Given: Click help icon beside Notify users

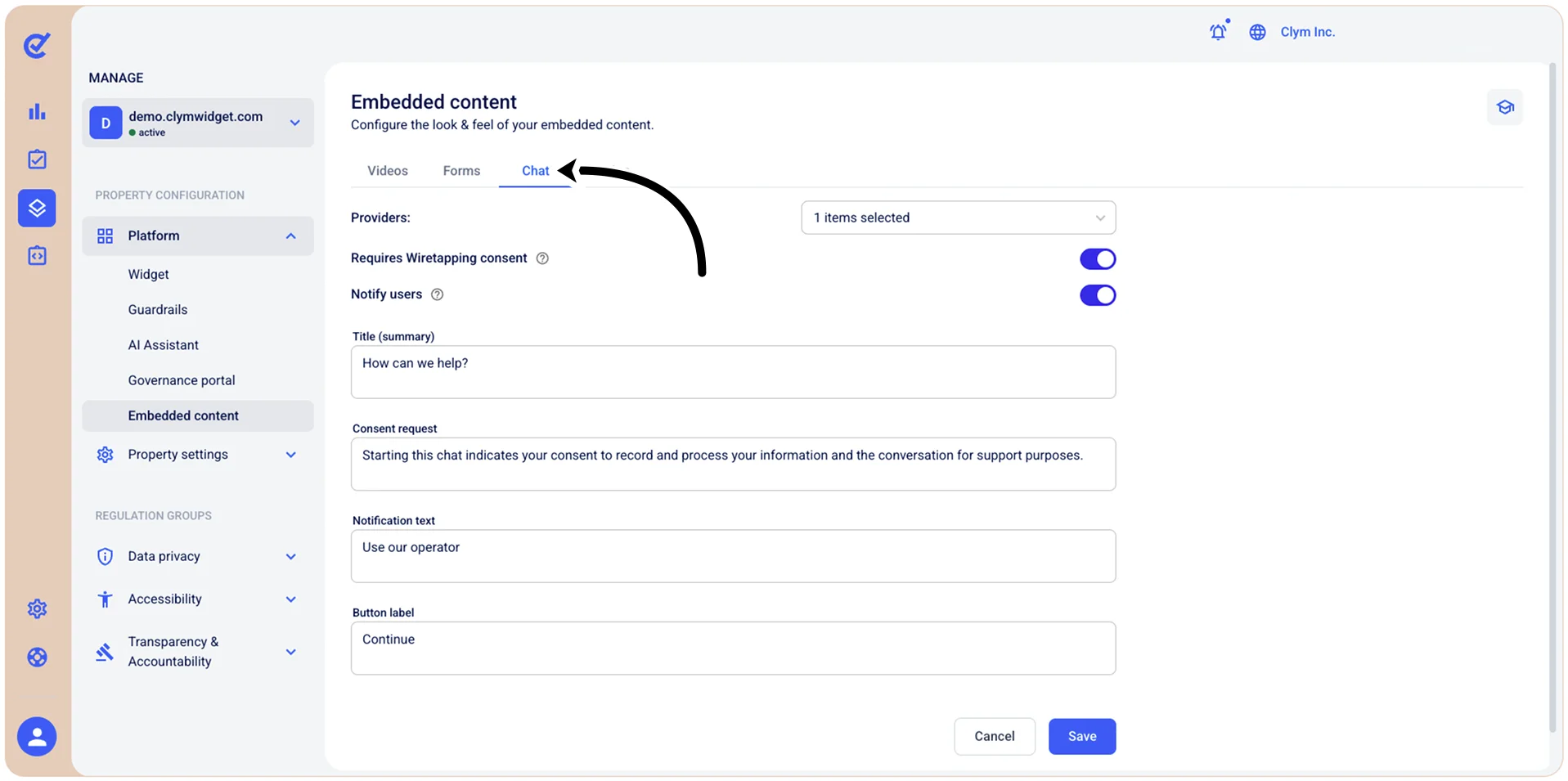Looking at the screenshot, I should pos(438,294).
